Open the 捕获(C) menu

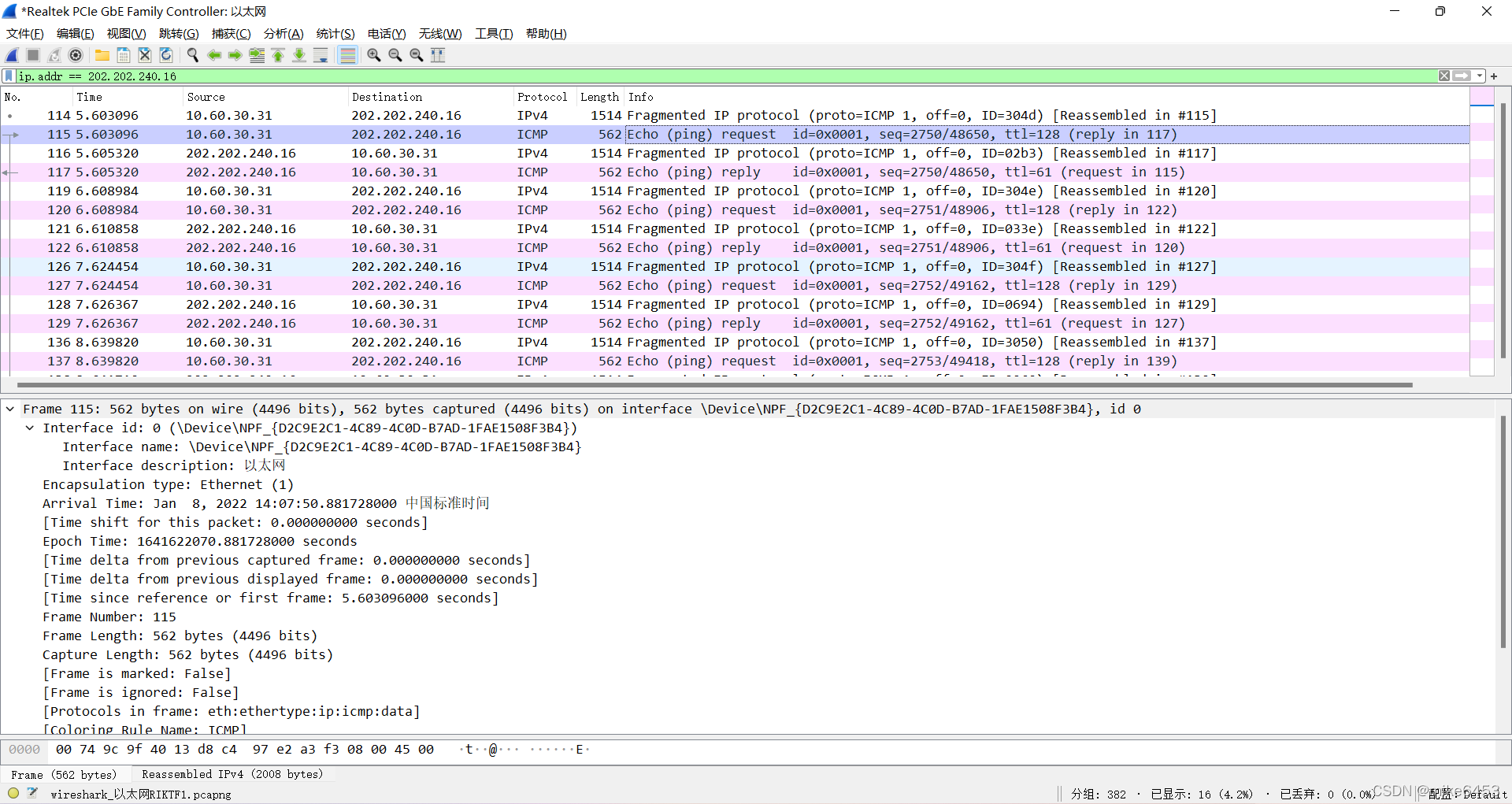point(232,34)
